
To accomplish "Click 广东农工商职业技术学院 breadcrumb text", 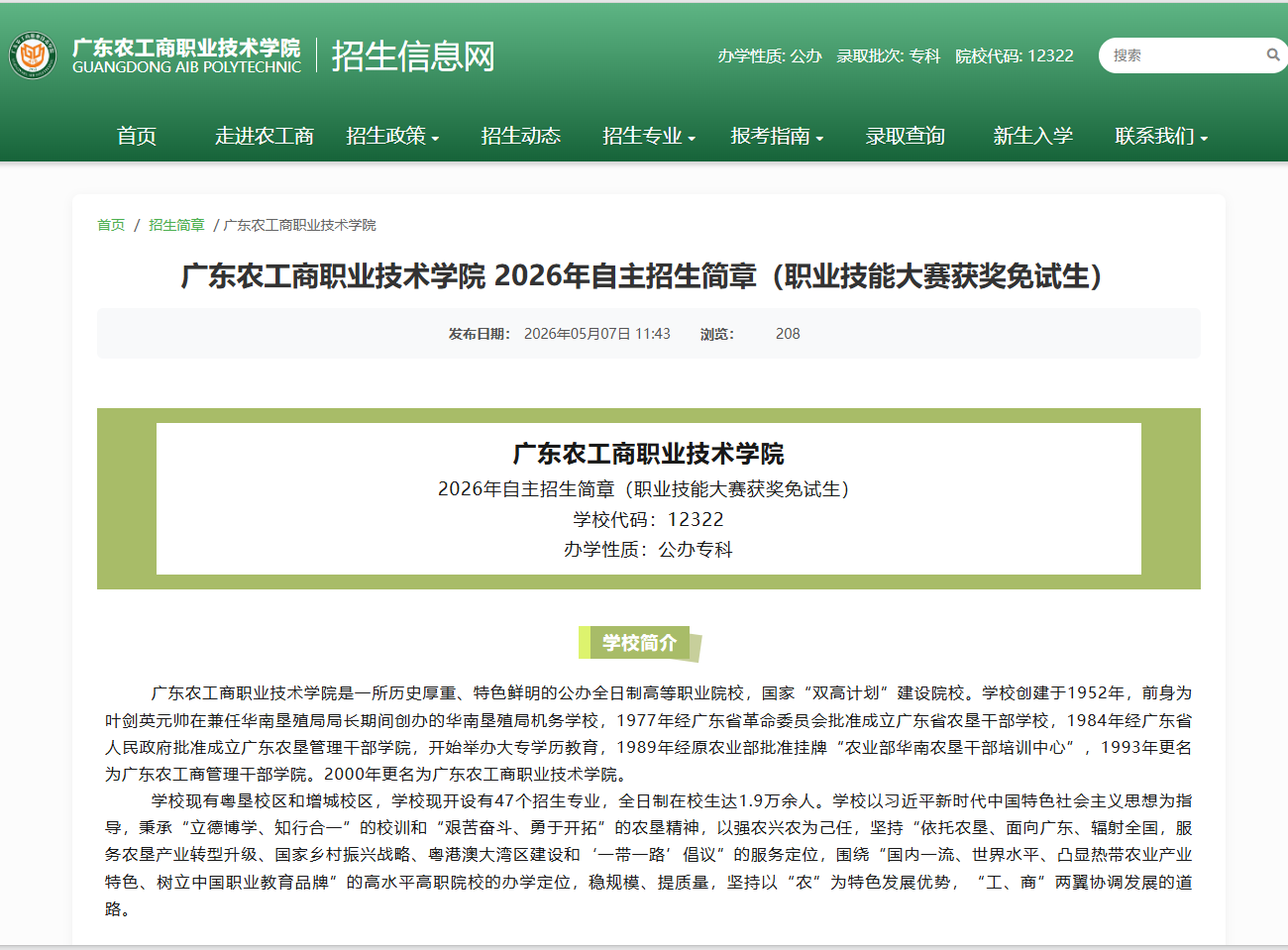I will coord(300,225).
